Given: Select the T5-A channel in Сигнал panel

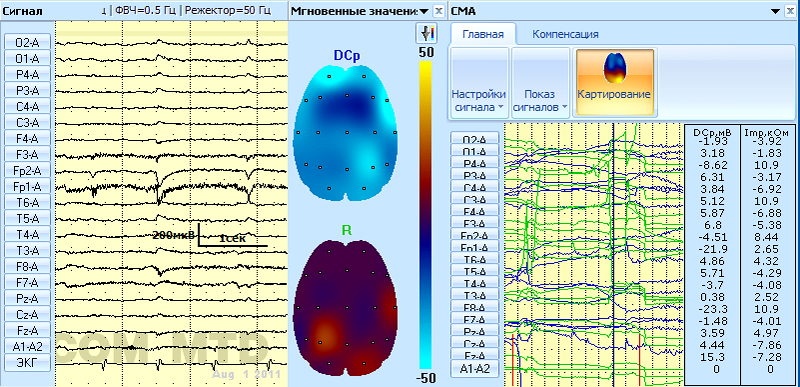Looking at the screenshot, I should [x=28, y=218].
